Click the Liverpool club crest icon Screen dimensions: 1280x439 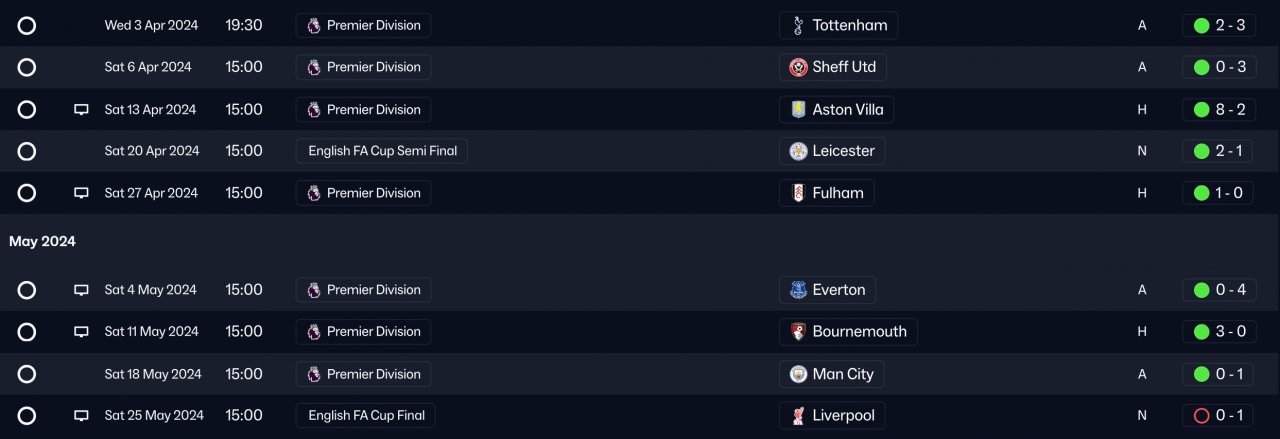[x=798, y=416]
